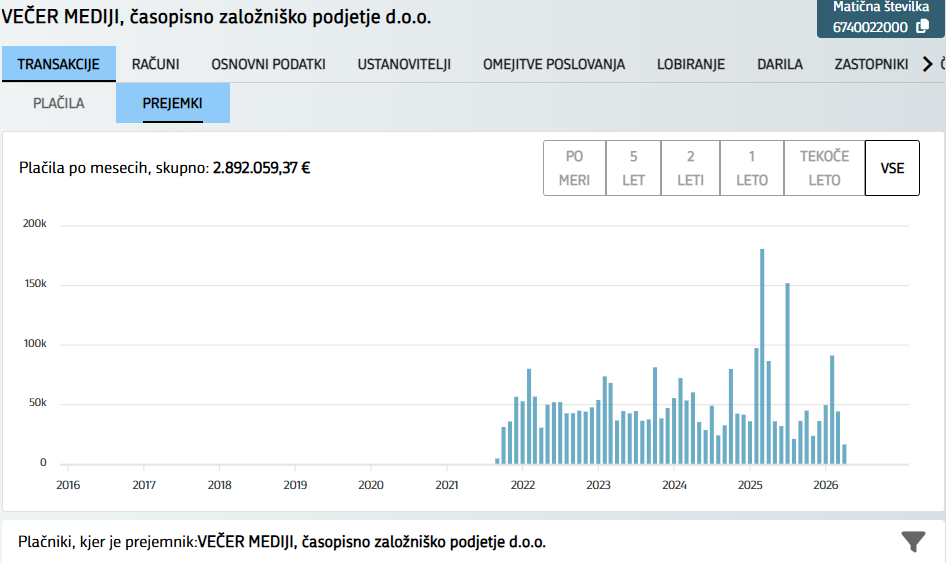Open the filter funnel for Plačniki
Screen dimensions: 946x563
point(912,542)
